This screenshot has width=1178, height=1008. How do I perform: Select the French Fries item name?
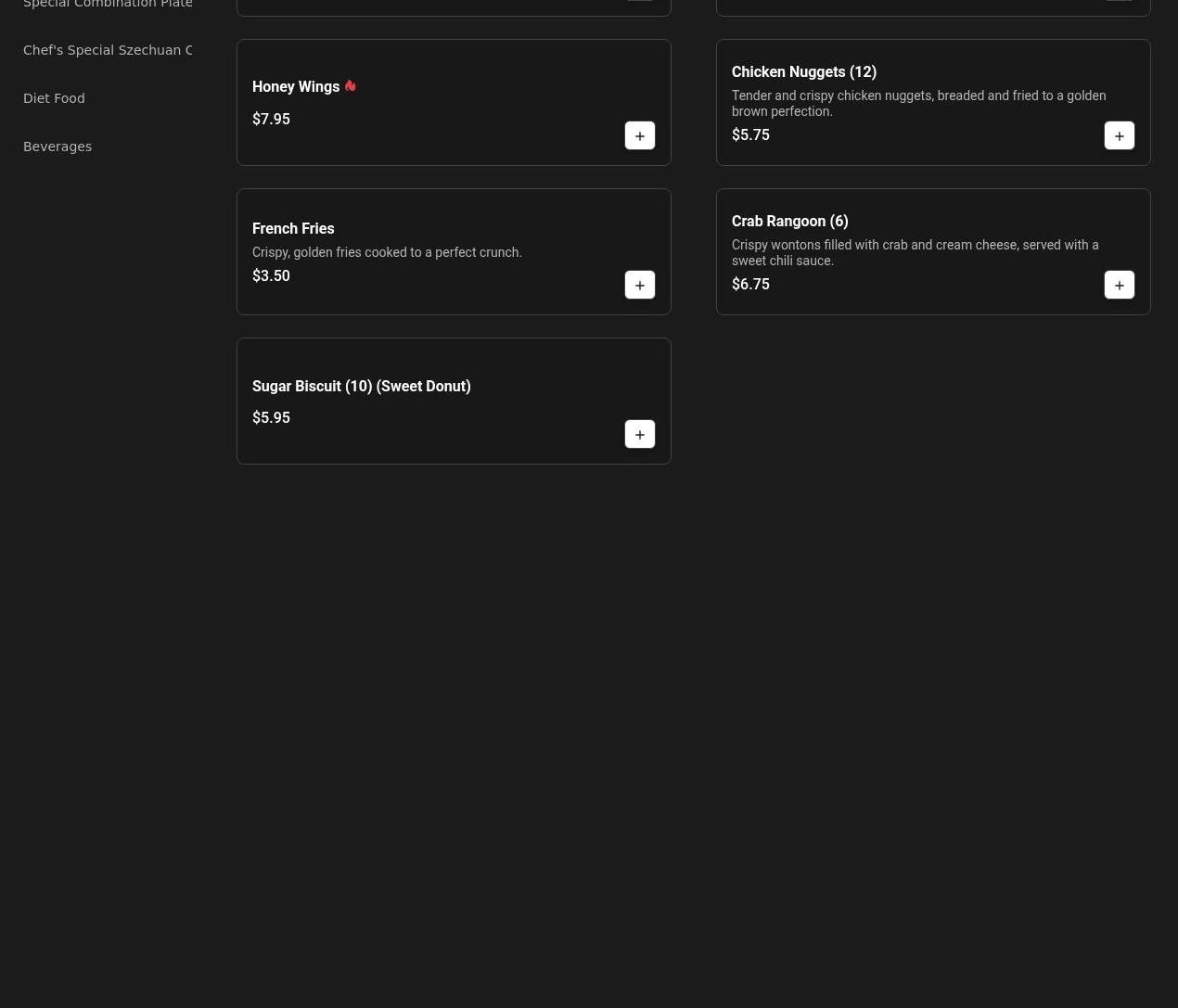pyautogui.click(x=293, y=228)
